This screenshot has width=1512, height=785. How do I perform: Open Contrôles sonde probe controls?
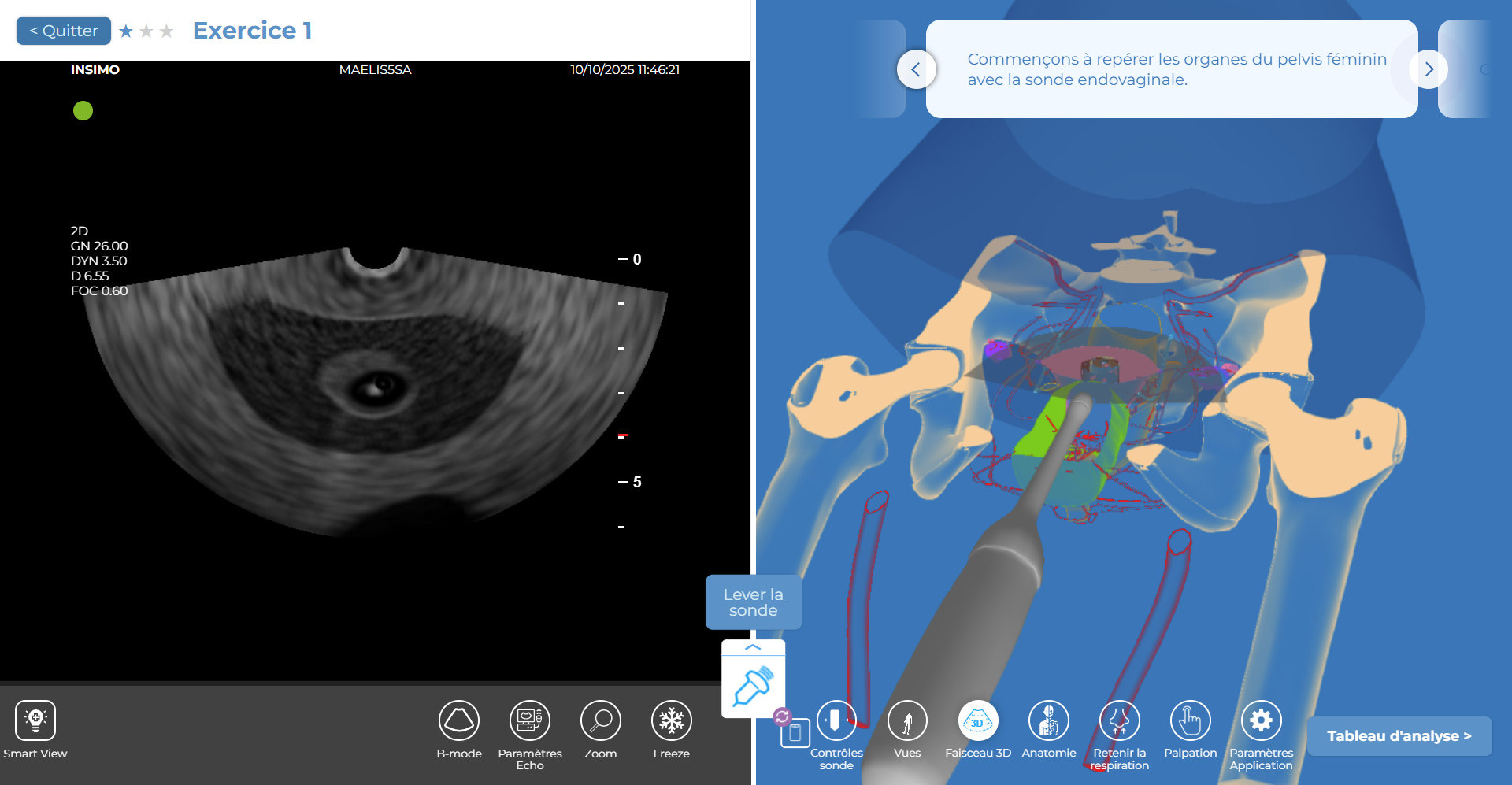point(836,720)
